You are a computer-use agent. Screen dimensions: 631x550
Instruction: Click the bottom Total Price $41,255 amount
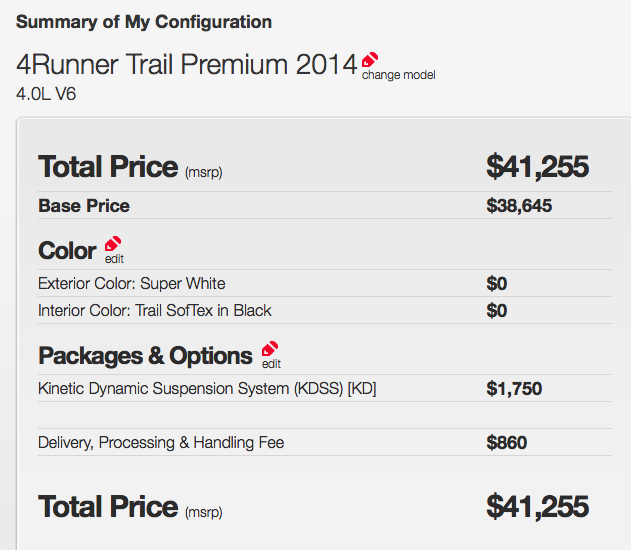pyautogui.click(x=538, y=506)
